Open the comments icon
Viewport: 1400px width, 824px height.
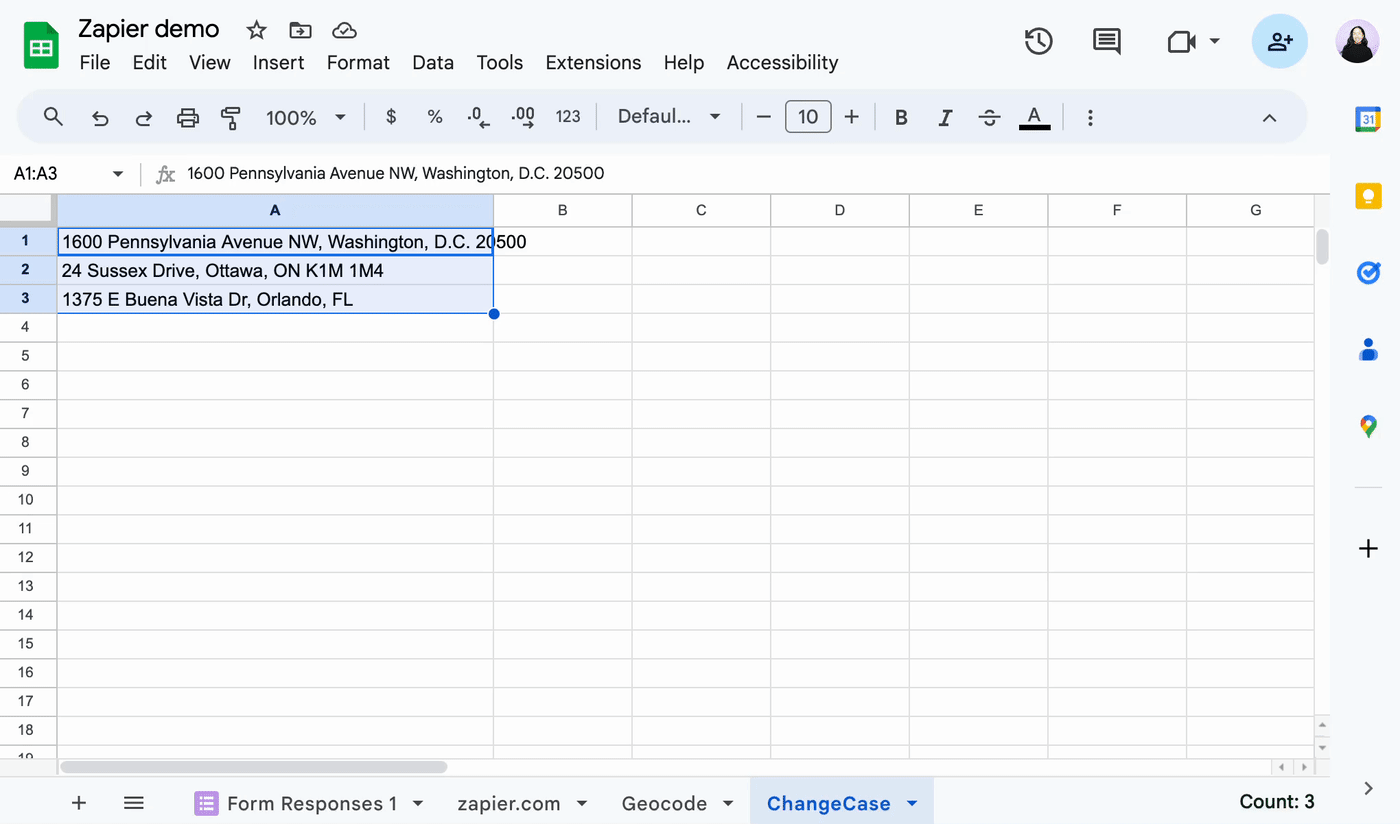pyautogui.click(x=1106, y=42)
